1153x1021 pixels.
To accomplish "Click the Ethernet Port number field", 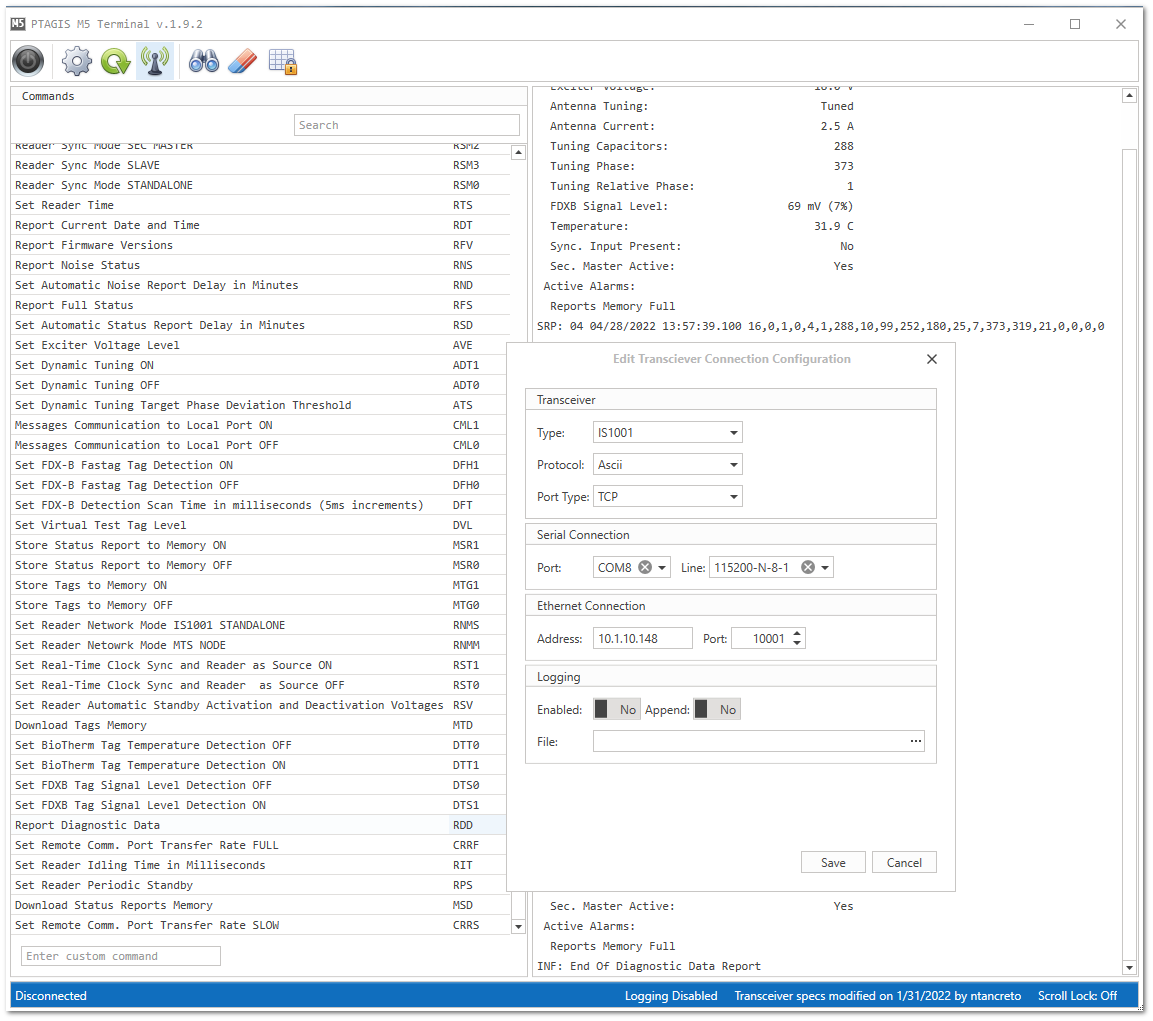I will click(x=760, y=638).
